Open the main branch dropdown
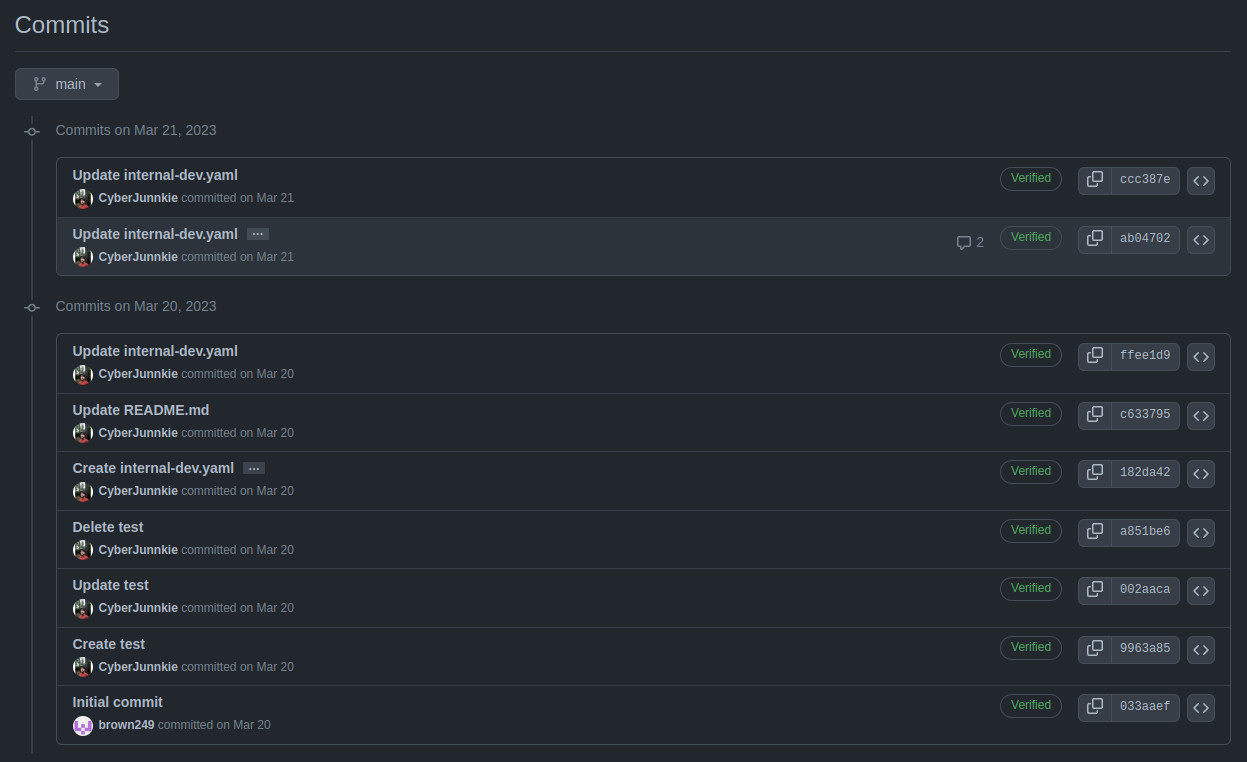This screenshot has height=762, width=1247. (67, 84)
